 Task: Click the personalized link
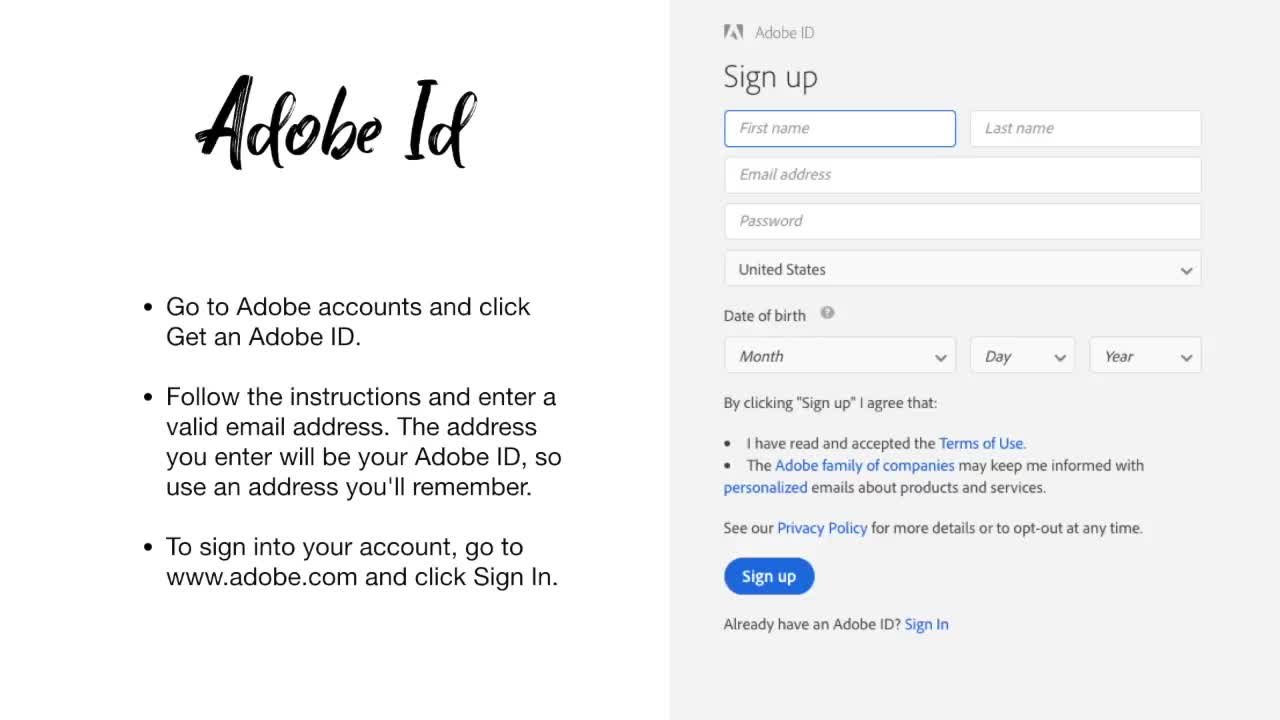[765, 488]
